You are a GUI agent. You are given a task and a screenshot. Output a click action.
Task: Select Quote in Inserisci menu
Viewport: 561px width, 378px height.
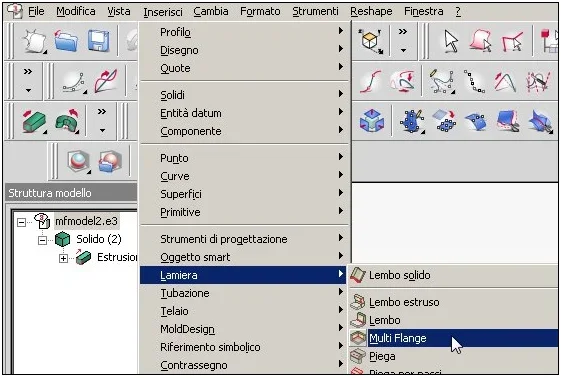click(x=243, y=68)
